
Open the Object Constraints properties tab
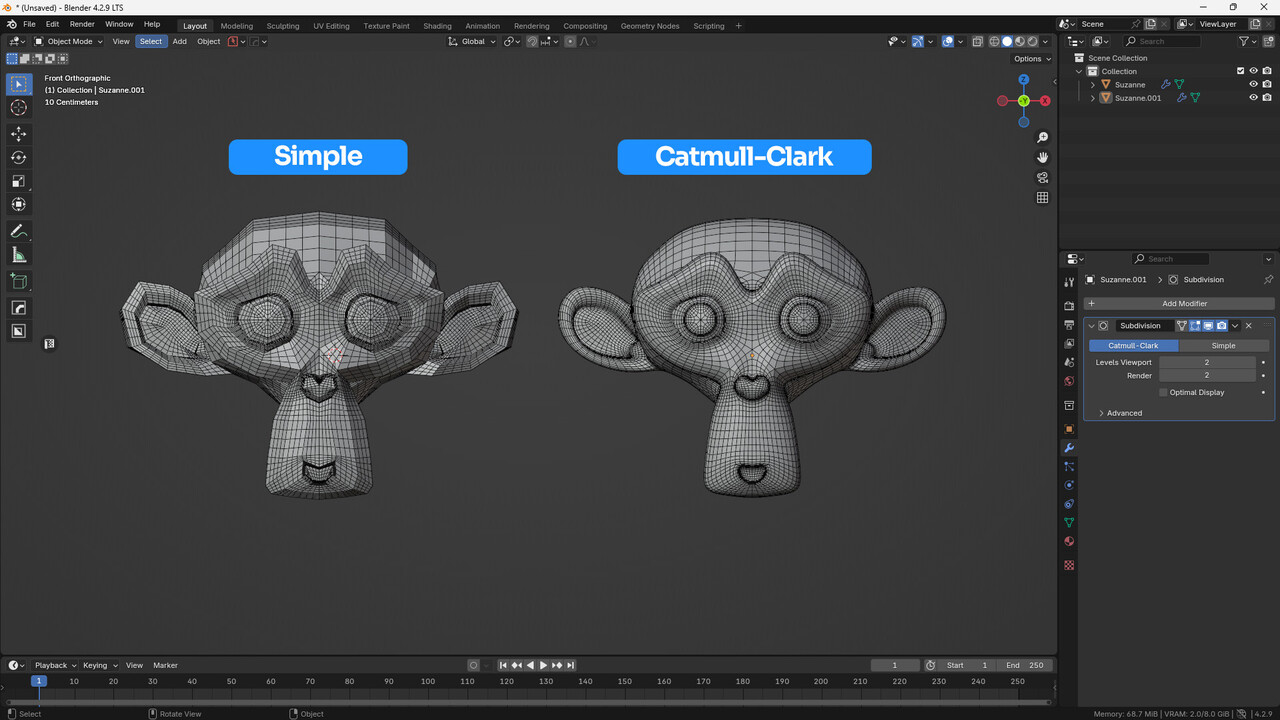pos(1069,504)
